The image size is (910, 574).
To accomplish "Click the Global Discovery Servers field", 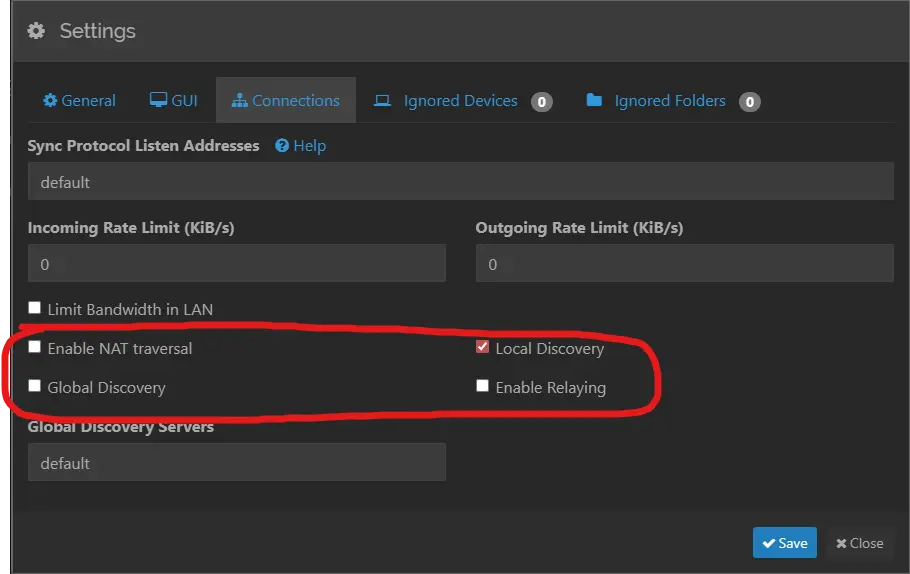I will pyautogui.click(x=236, y=463).
